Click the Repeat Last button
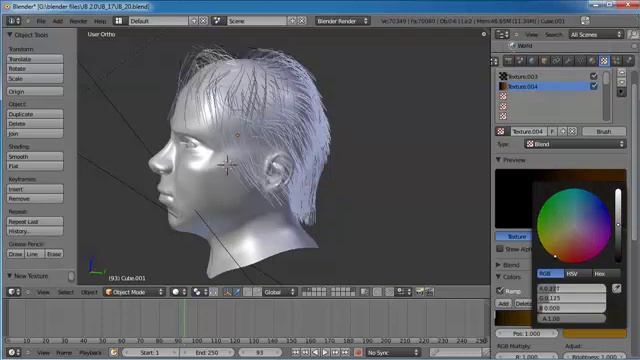This screenshot has height=360, width=640. point(35,221)
